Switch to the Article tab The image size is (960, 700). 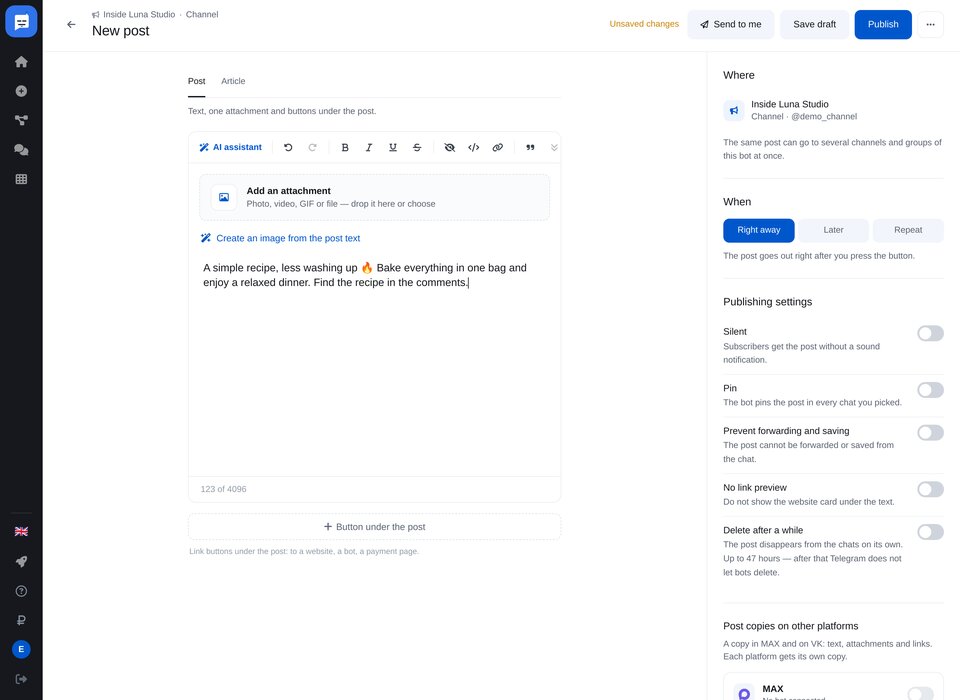coord(233,81)
